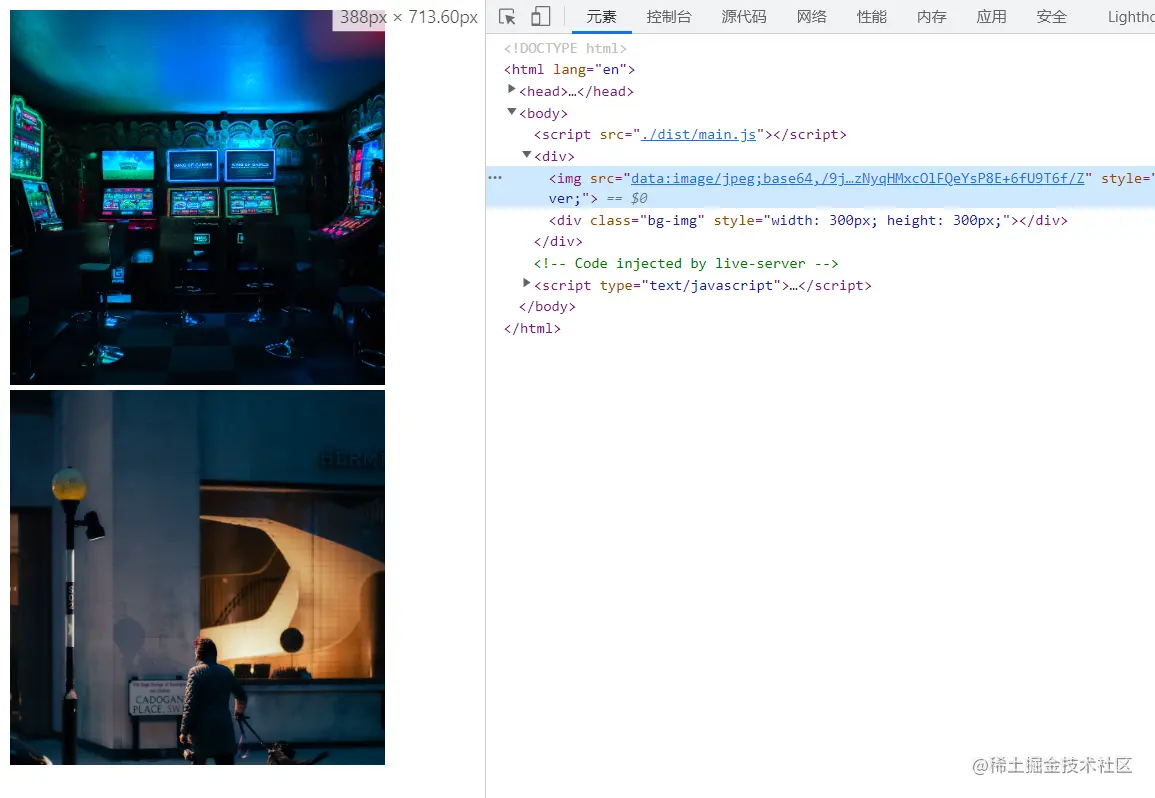Viewport: 1155px width, 798px height.
Task: Expand the head element node
Action: tap(511, 90)
